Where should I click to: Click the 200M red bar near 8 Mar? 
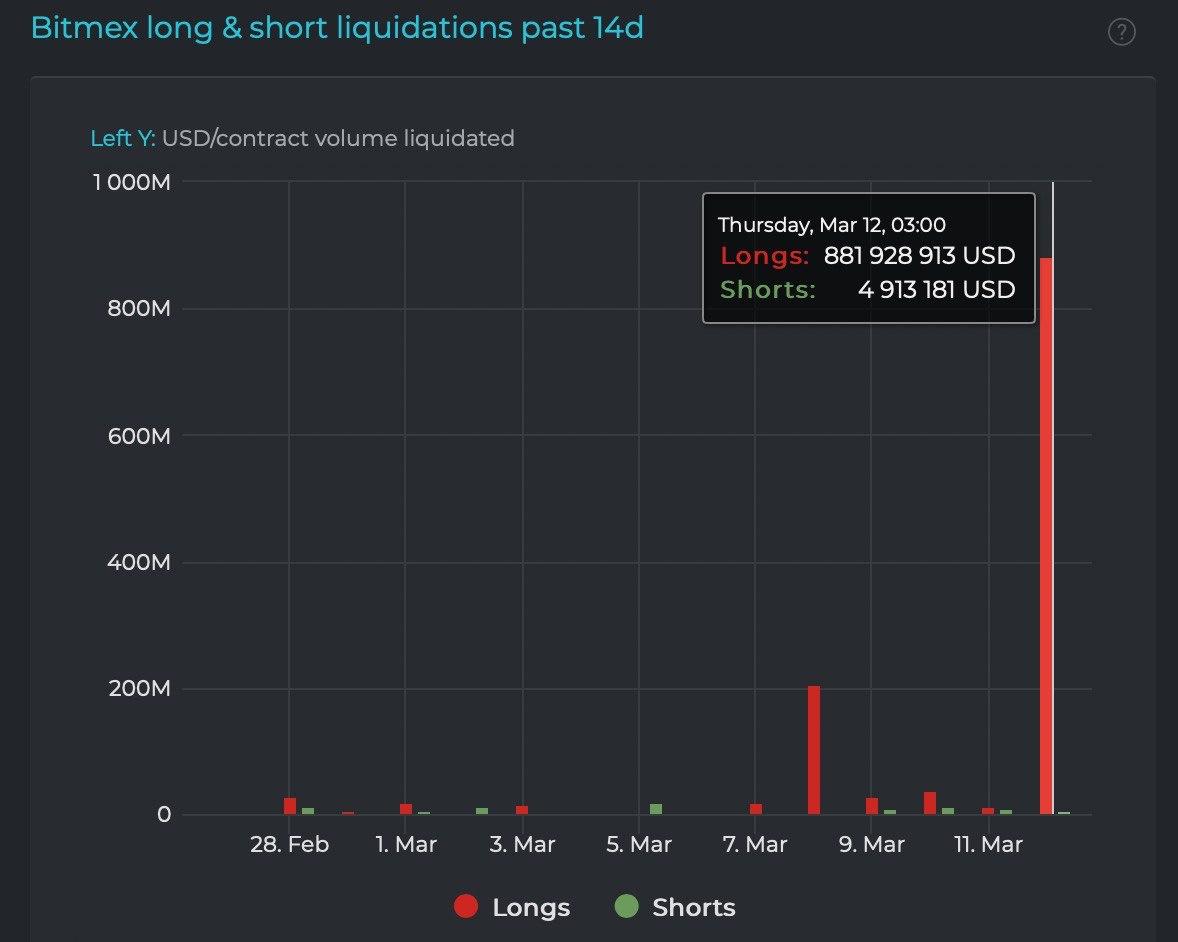coord(814,750)
